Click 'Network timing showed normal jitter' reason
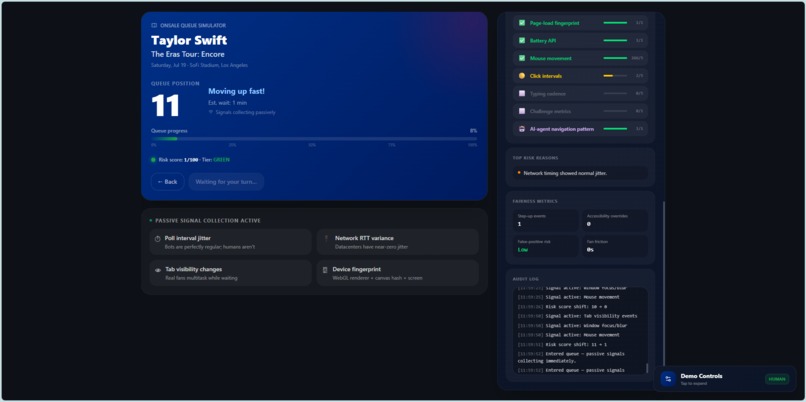Viewport: 806px width, 402px height. [565, 173]
